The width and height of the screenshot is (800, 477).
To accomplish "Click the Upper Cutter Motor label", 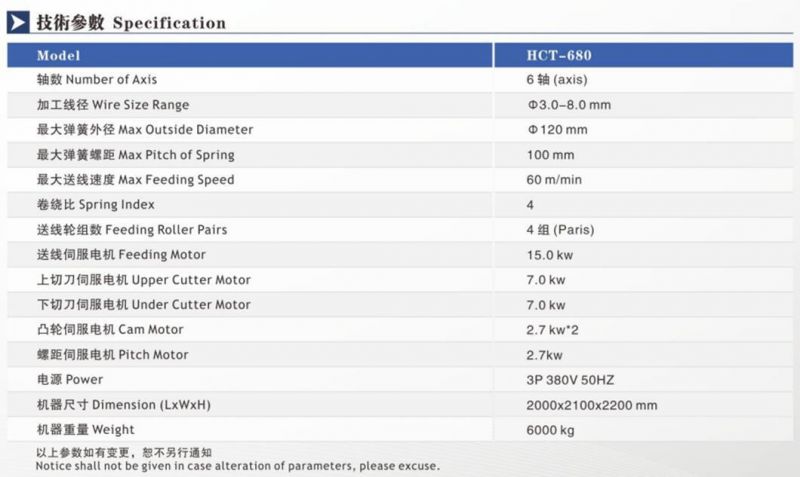I will (x=144, y=280).
